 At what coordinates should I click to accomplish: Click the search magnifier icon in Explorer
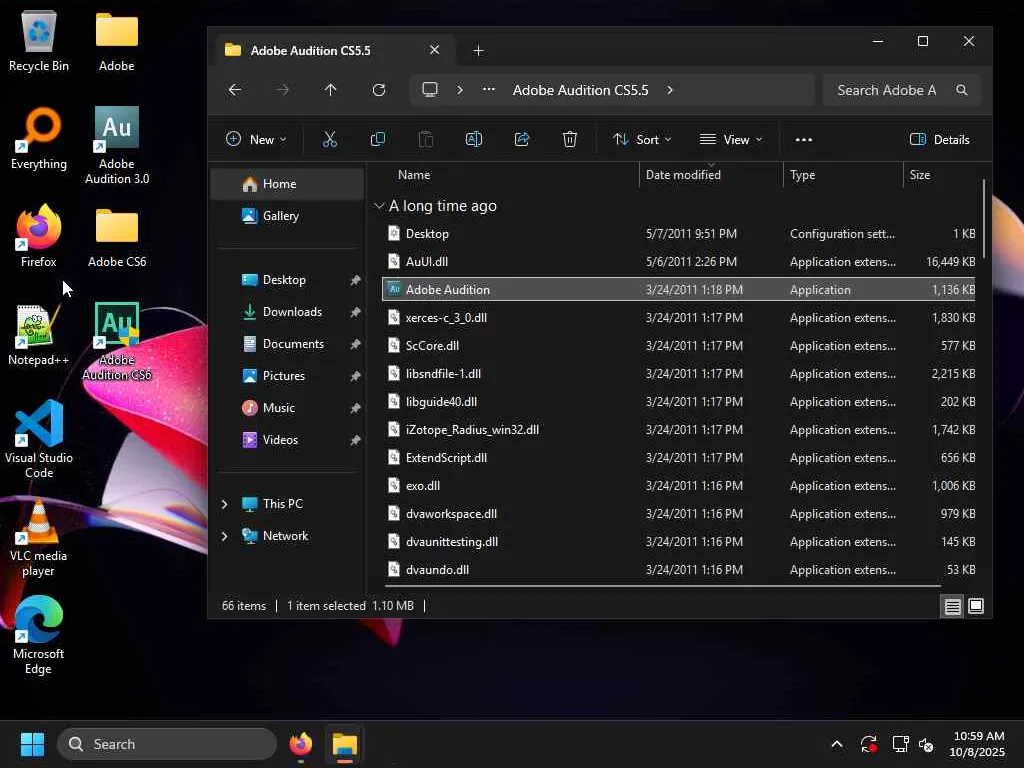[x=961, y=89]
